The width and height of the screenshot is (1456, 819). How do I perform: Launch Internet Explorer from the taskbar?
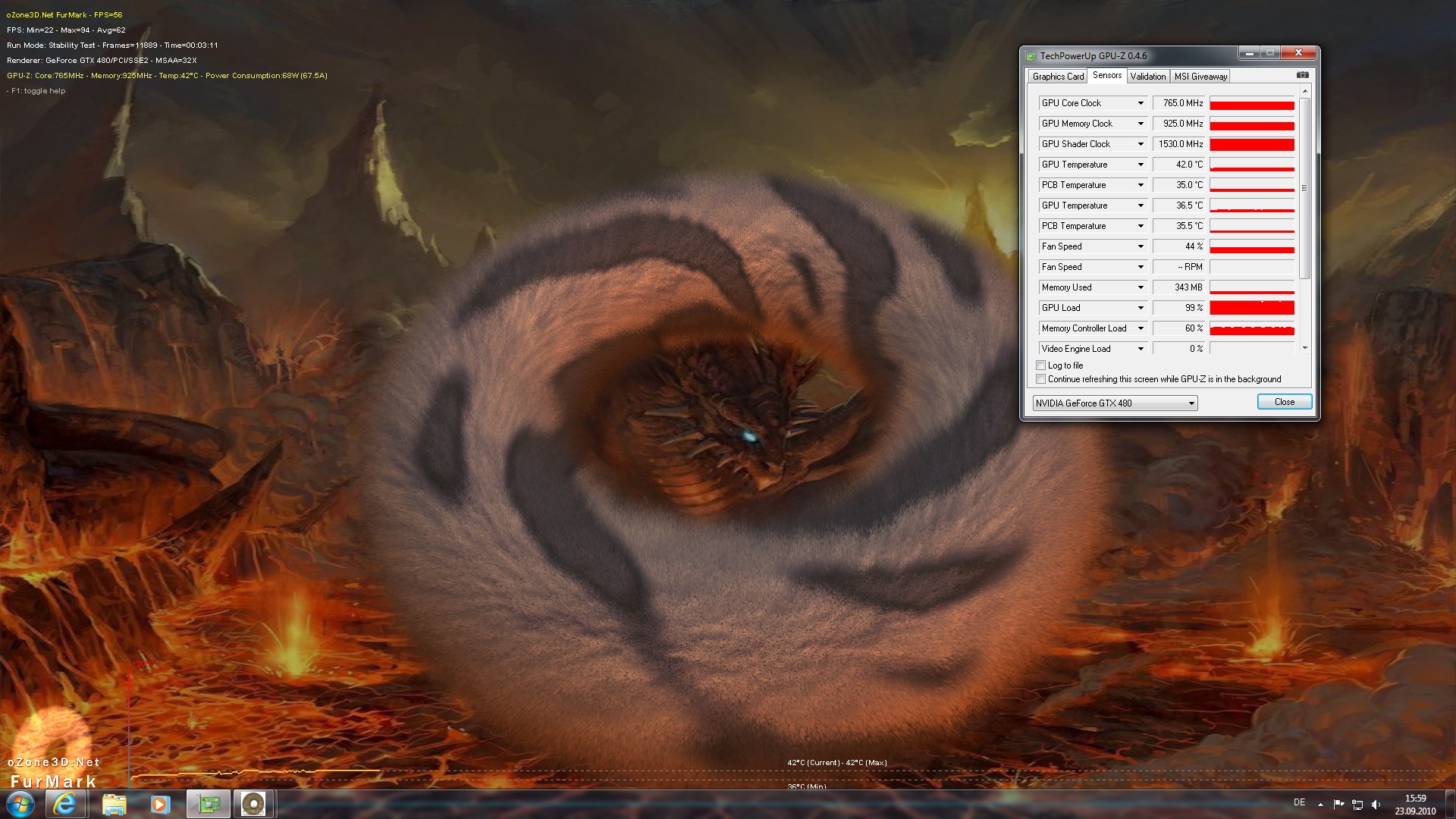(x=65, y=804)
